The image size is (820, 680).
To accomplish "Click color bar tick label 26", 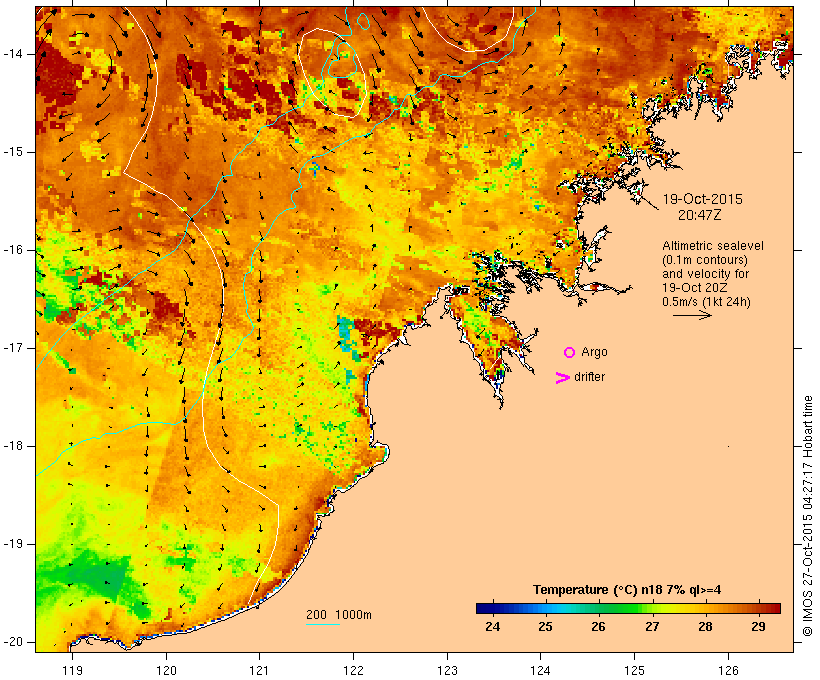I will click(x=598, y=627).
